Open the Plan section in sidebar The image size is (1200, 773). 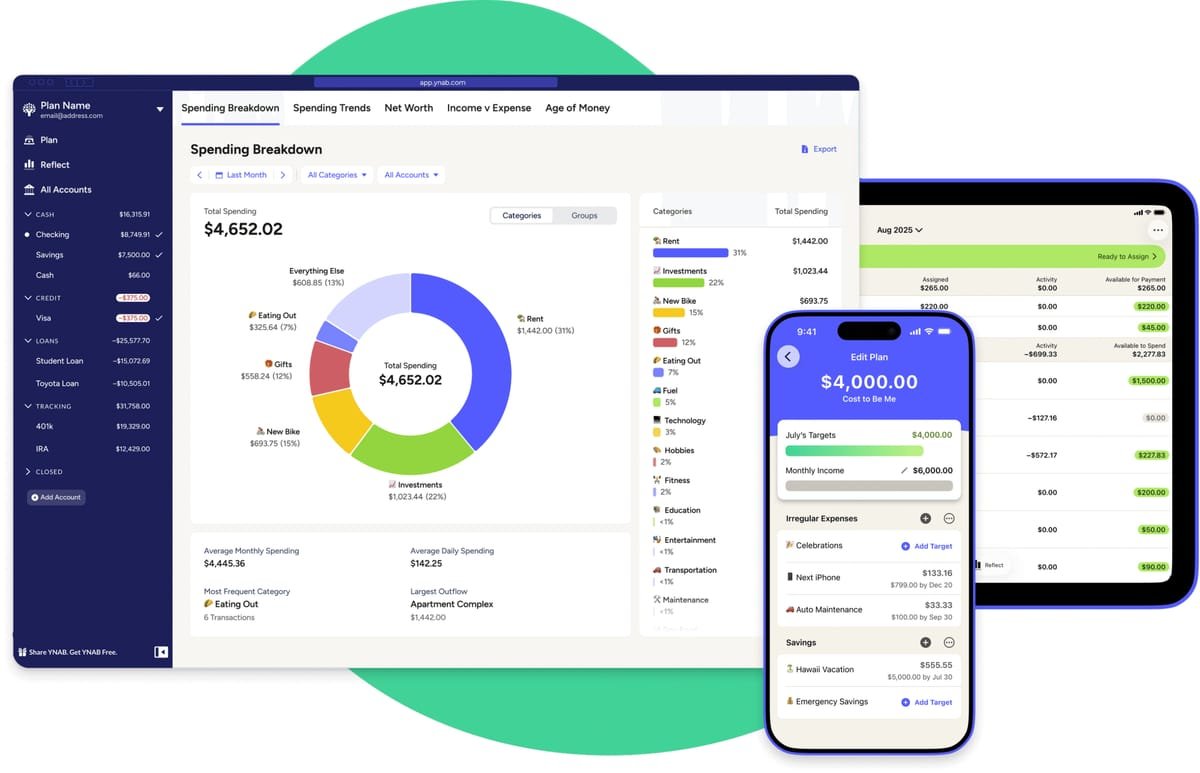(x=41, y=140)
